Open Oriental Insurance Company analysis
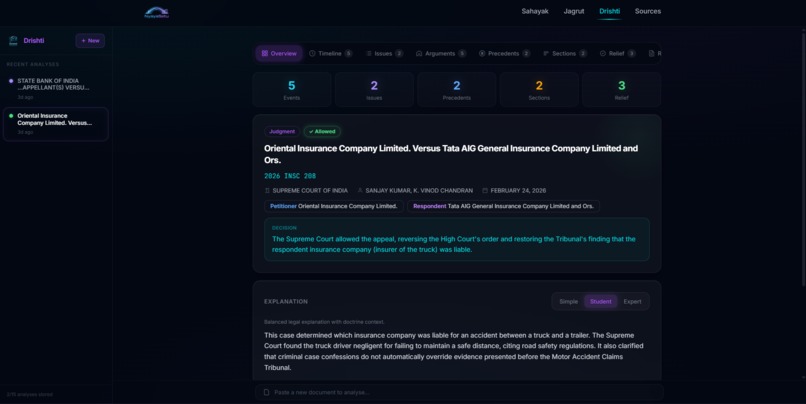Image resolution: width=806 pixels, height=404 pixels. coord(56,124)
